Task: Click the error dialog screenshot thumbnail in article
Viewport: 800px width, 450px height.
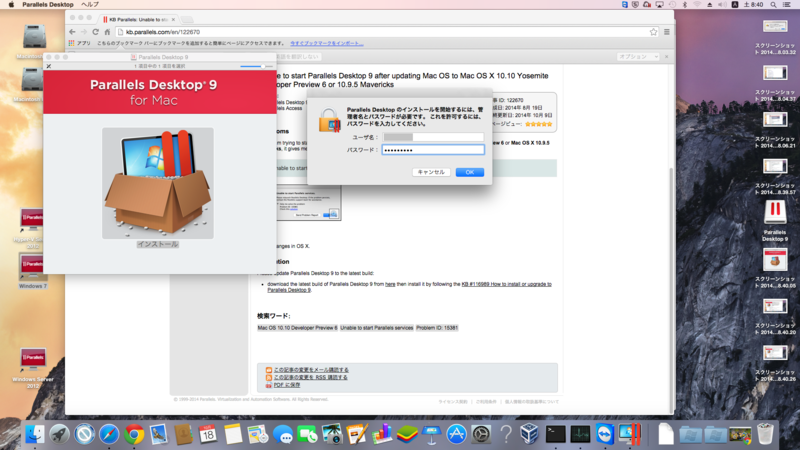Action: pyautogui.click(x=309, y=203)
